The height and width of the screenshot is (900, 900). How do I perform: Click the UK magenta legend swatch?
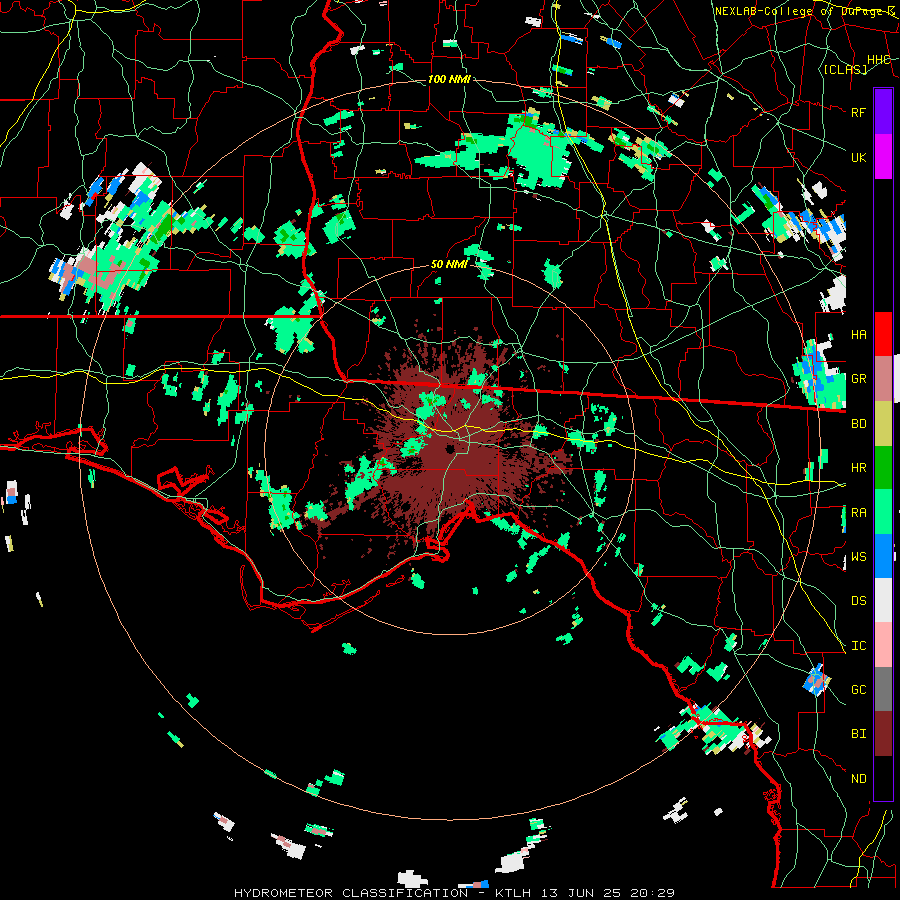pos(883,157)
